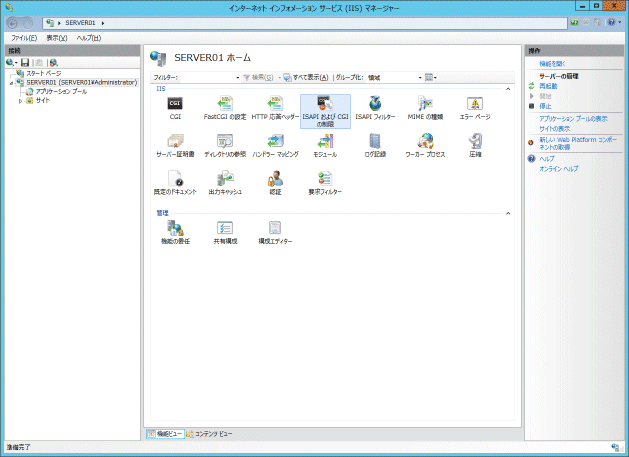Select スタート ページ in connections tree

pyautogui.click(x=44, y=73)
